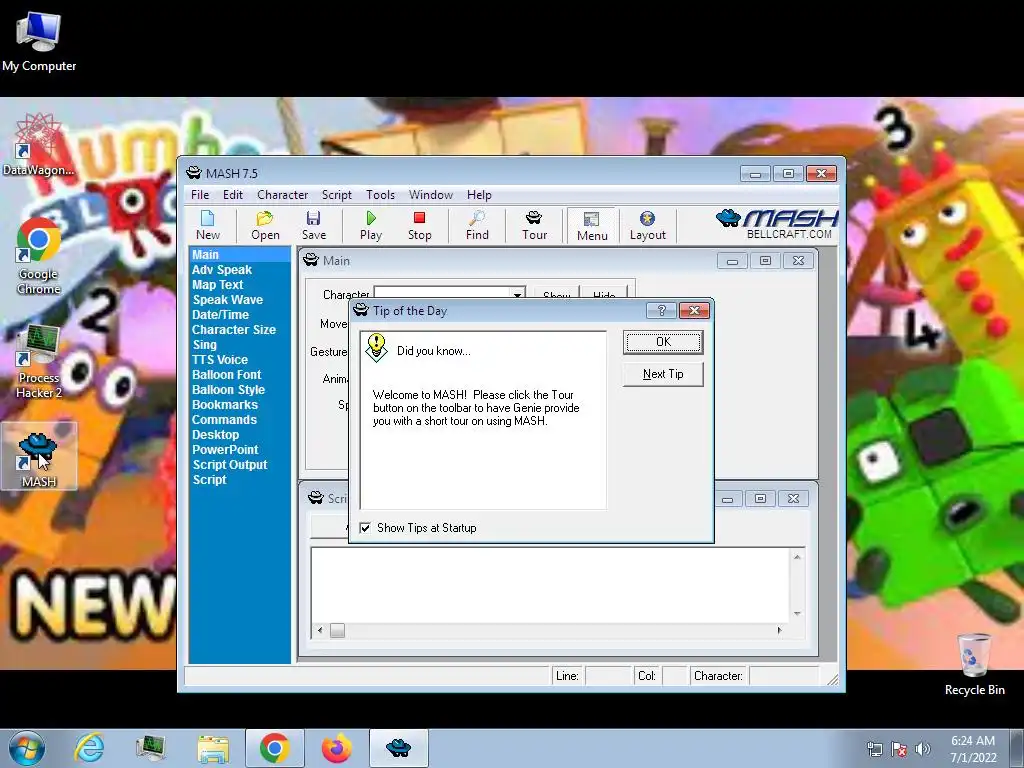
Task: Click OK in Tip of the Day dialog
Action: (x=663, y=342)
